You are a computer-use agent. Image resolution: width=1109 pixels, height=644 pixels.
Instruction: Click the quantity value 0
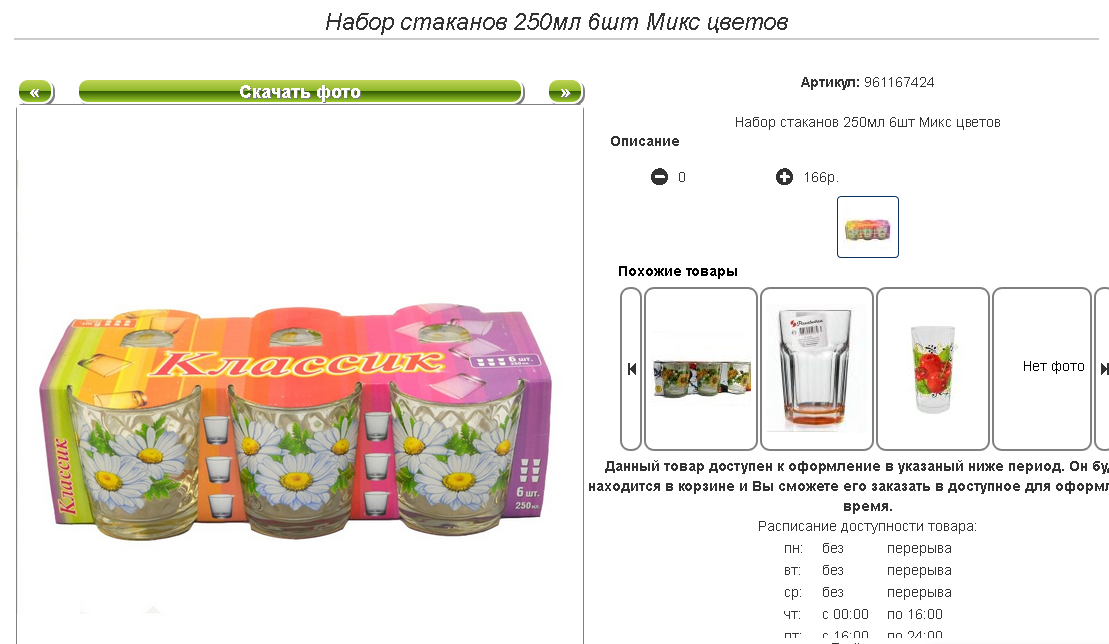coord(682,177)
